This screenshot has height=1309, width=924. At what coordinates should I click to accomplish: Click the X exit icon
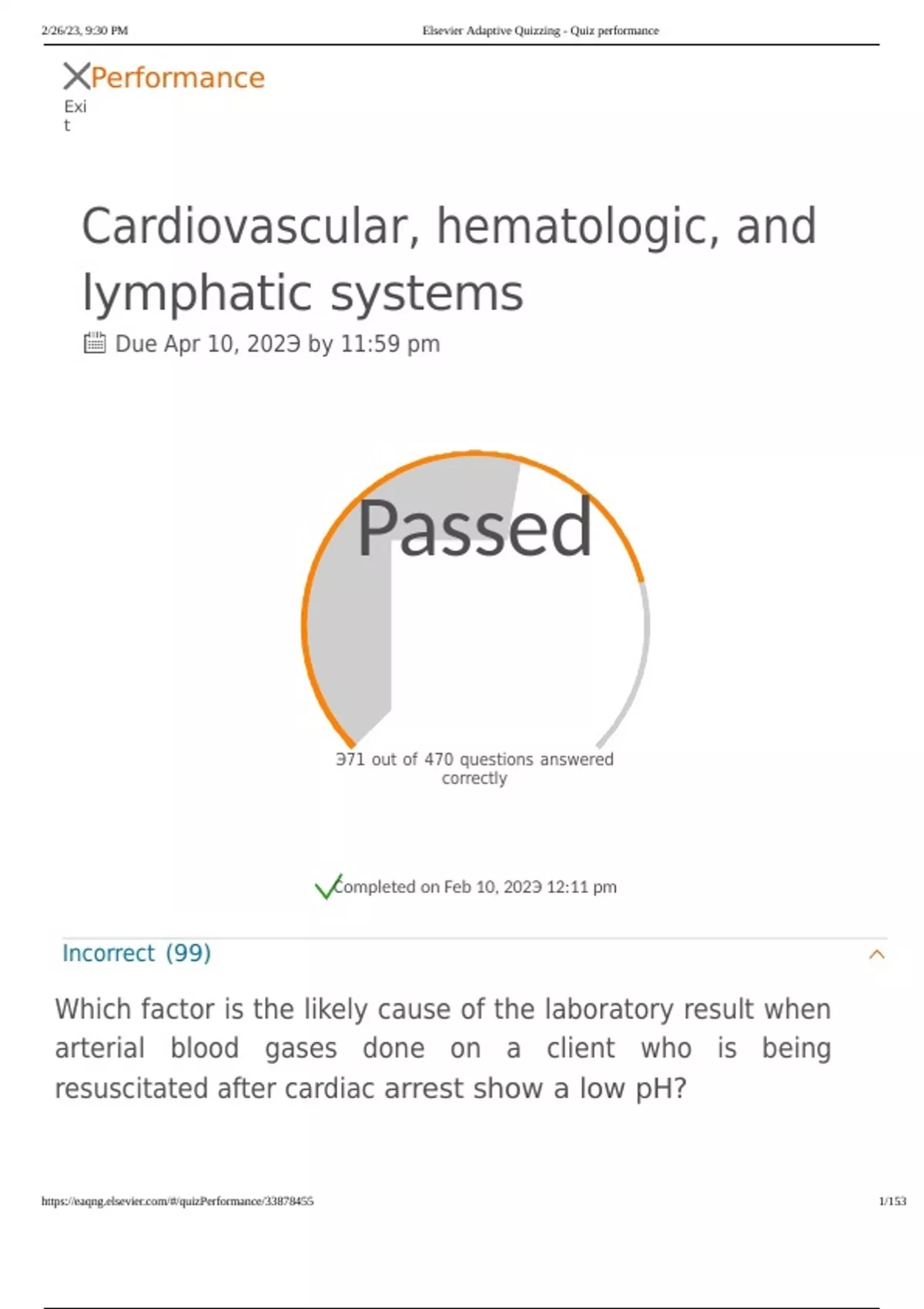pos(76,77)
